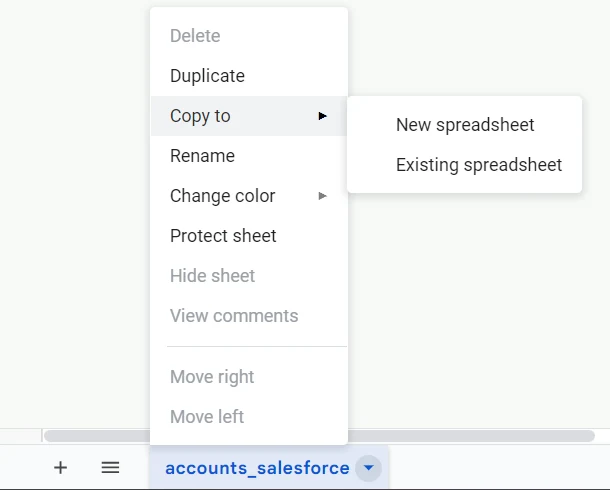
Task: Open the Copy to submenu
Action: click(249, 116)
